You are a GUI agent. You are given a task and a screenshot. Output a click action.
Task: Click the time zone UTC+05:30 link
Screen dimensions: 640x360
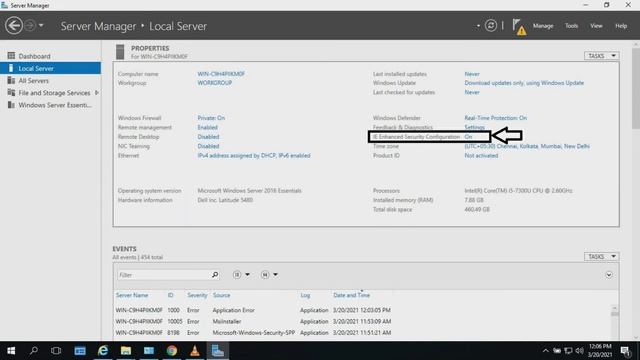click(527, 146)
